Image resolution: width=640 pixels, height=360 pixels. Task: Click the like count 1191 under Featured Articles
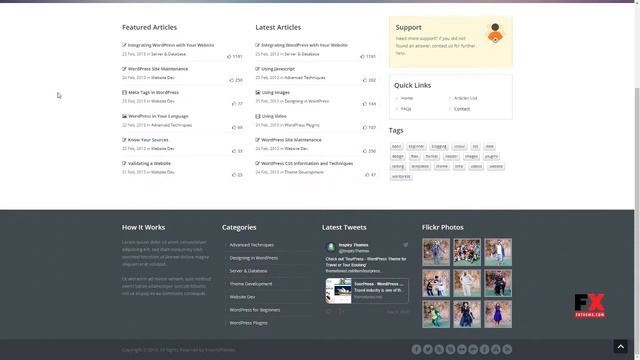click(x=235, y=56)
